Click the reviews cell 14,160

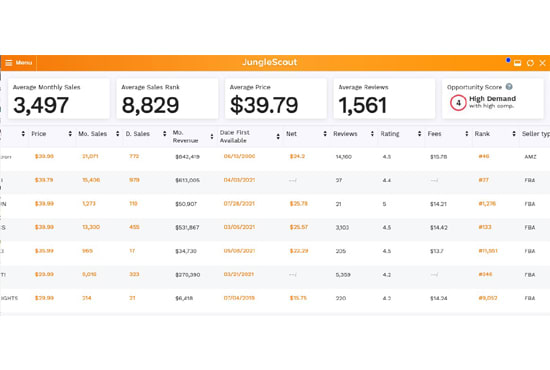(344, 156)
